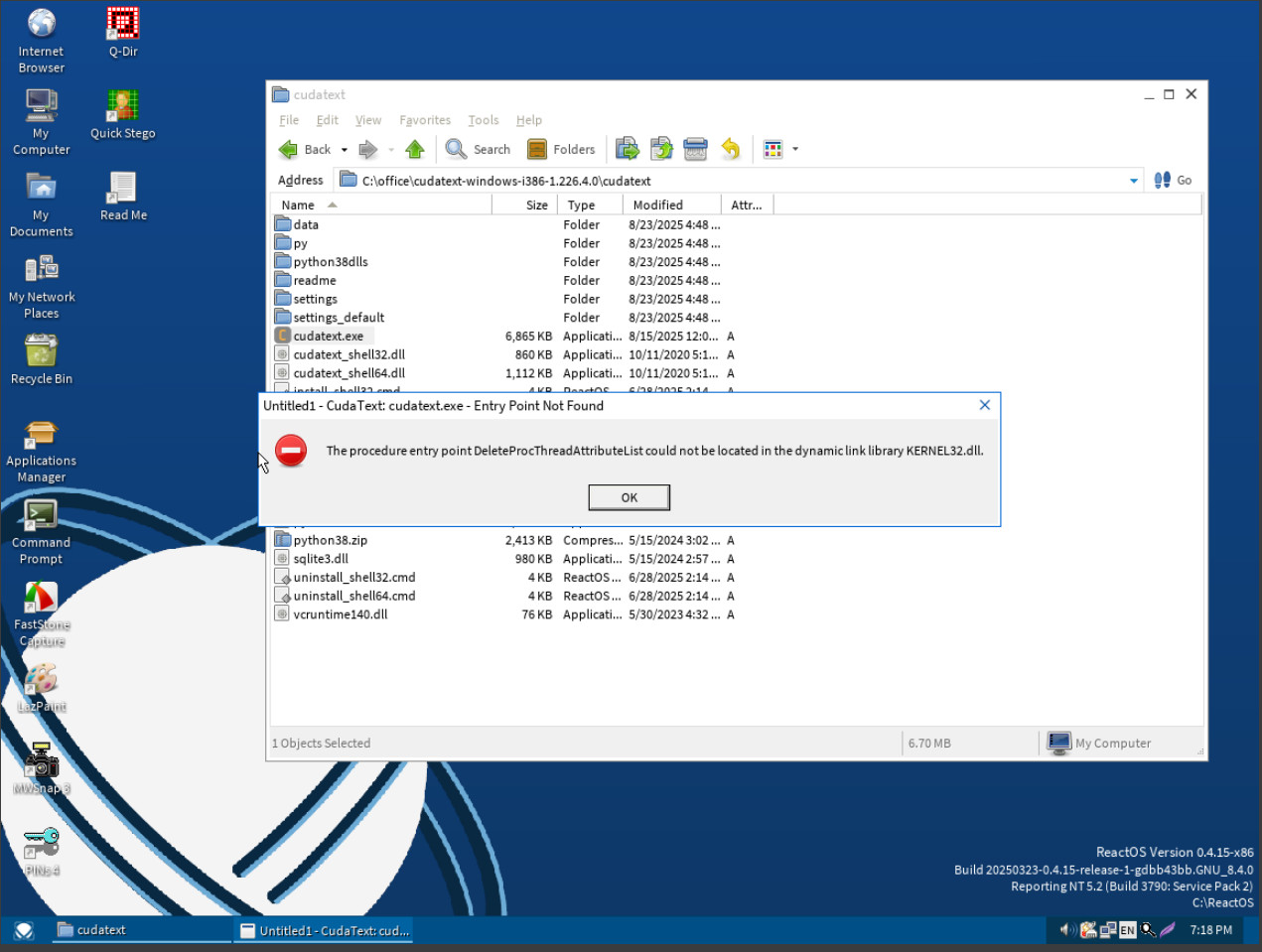This screenshot has width=1262, height=952.
Task: Toggle the Folders pane toolbar button
Action: (x=561, y=149)
